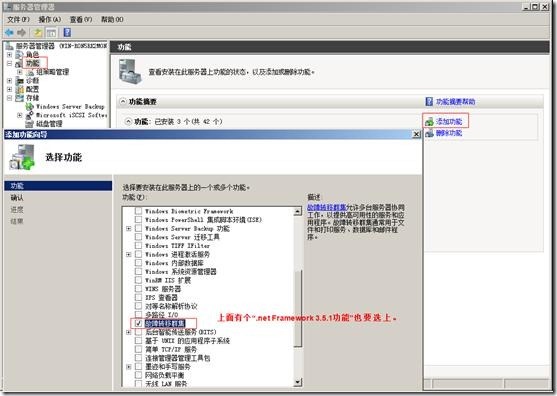The height and width of the screenshot is (396, 557).
Task: Click the up-one-level folder toolbar icon
Action: click(38, 33)
